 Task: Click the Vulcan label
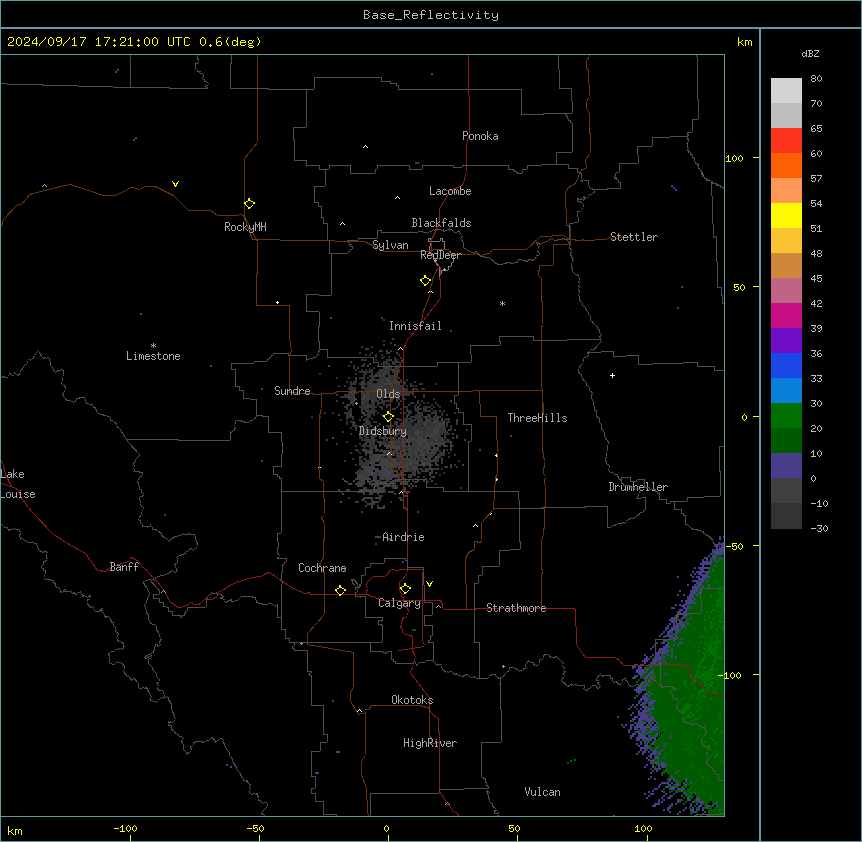(543, 792)
